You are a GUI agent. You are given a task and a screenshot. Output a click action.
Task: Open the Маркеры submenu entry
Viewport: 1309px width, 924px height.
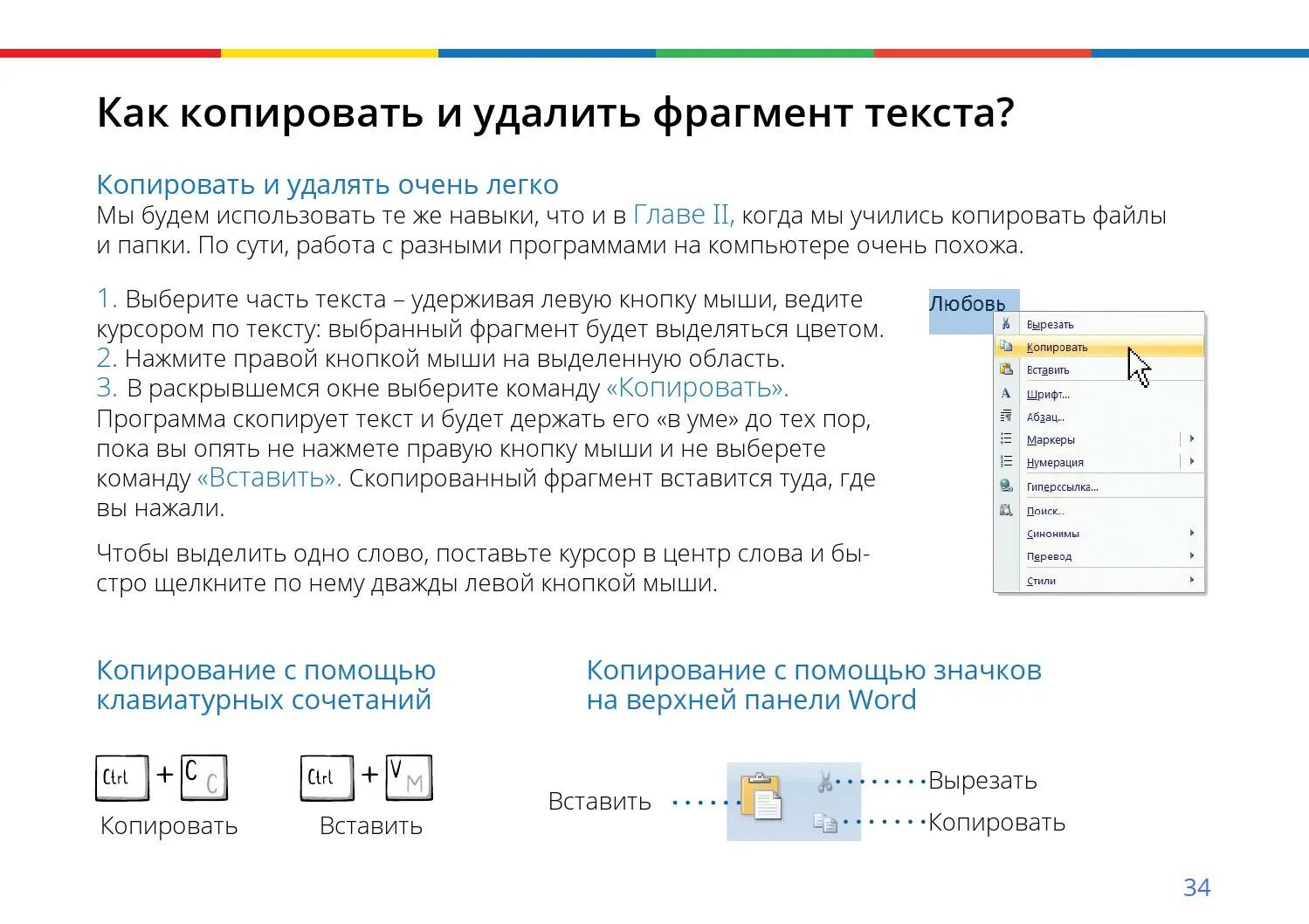pyautogui.click(x=1099, y=439)
